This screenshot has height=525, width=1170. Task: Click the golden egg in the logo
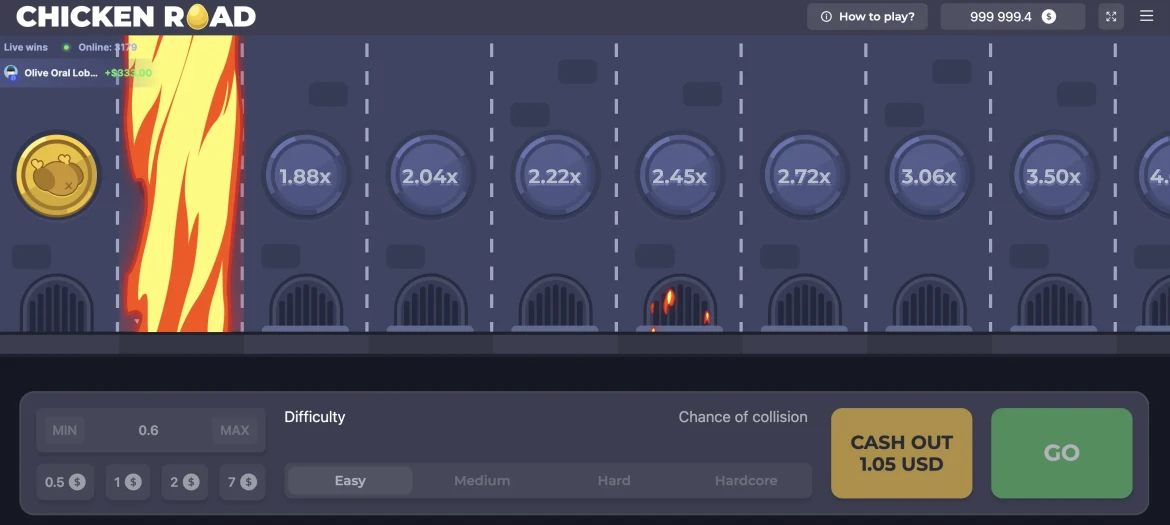click(198, 16)
